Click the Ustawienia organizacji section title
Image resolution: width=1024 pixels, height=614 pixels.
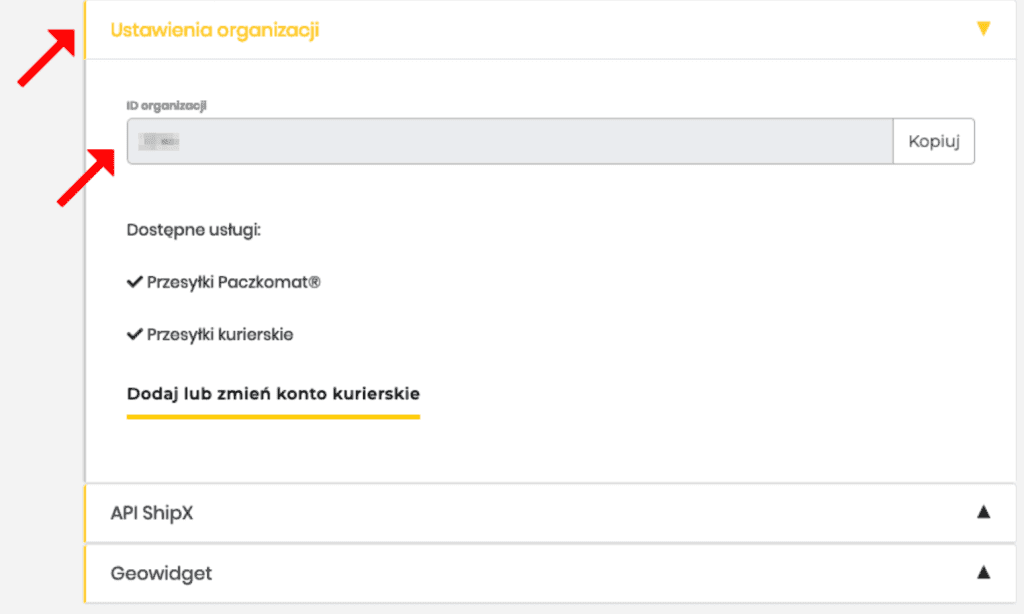tap(214, 29)
